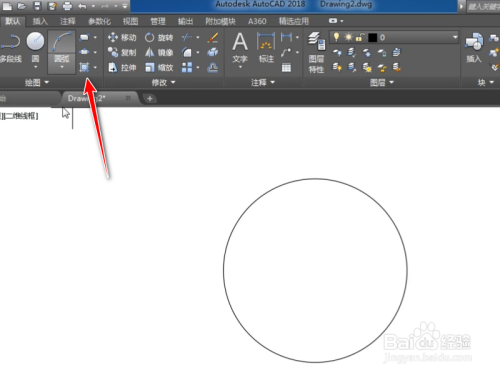Click the Match Layer icon
This screenshot has height=375, width=500.
pos(396,68)
